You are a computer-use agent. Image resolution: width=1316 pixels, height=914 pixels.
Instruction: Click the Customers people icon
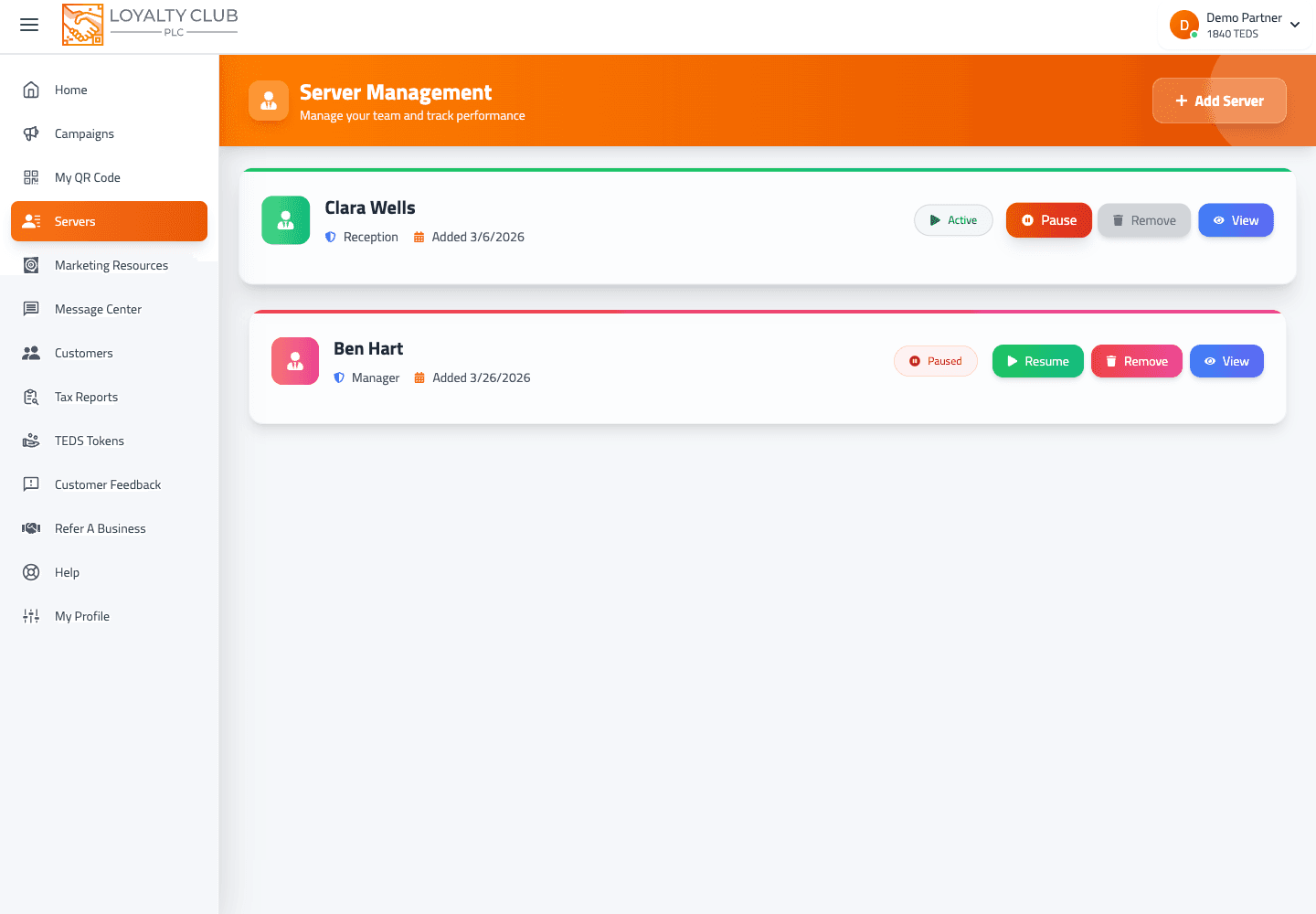pyautogui.click(x=31, y=353)
